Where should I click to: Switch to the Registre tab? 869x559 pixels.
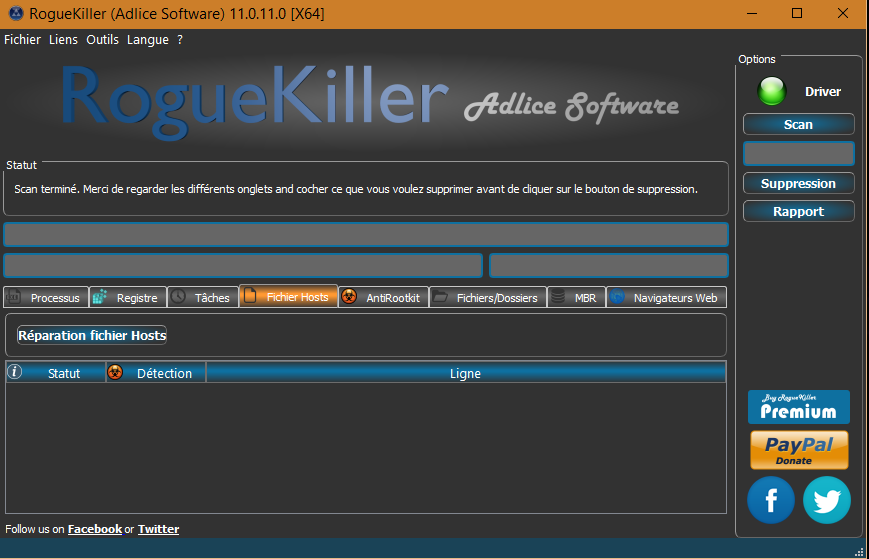tap(128, 298)
